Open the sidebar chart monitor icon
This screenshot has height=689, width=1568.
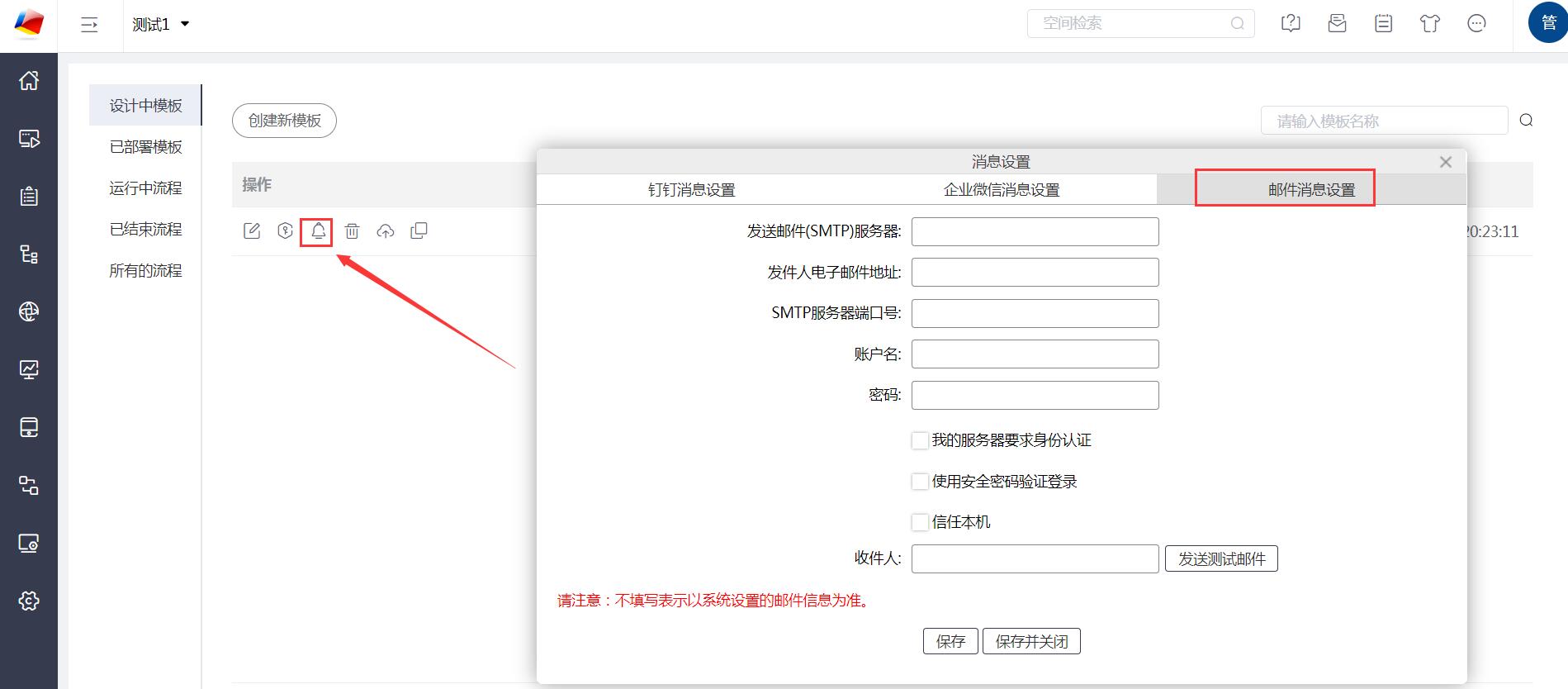(29, 369)
